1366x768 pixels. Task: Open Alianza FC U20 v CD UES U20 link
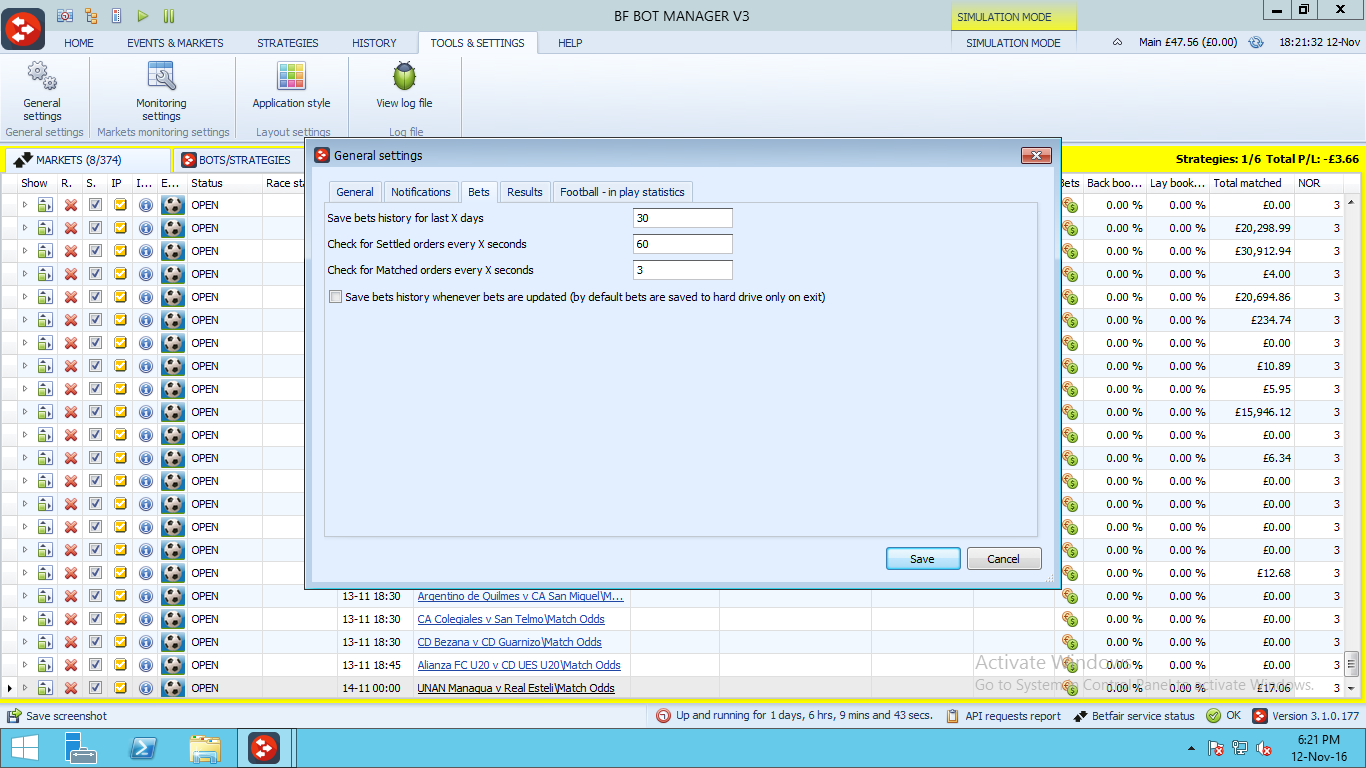(x=519, y=665)
